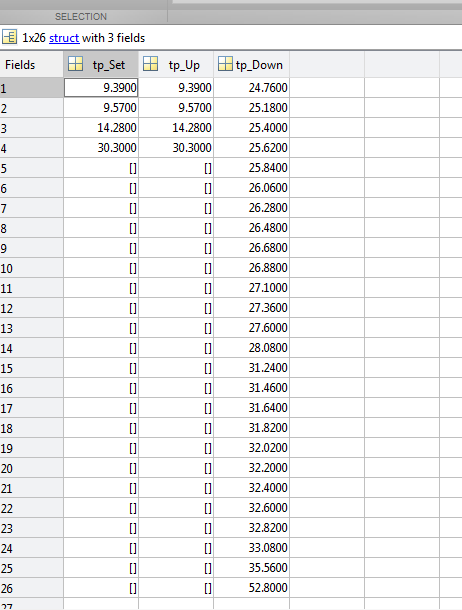Select row header 1
The height and width of the screenshot is (610, 462).
(x=32, y=88)
